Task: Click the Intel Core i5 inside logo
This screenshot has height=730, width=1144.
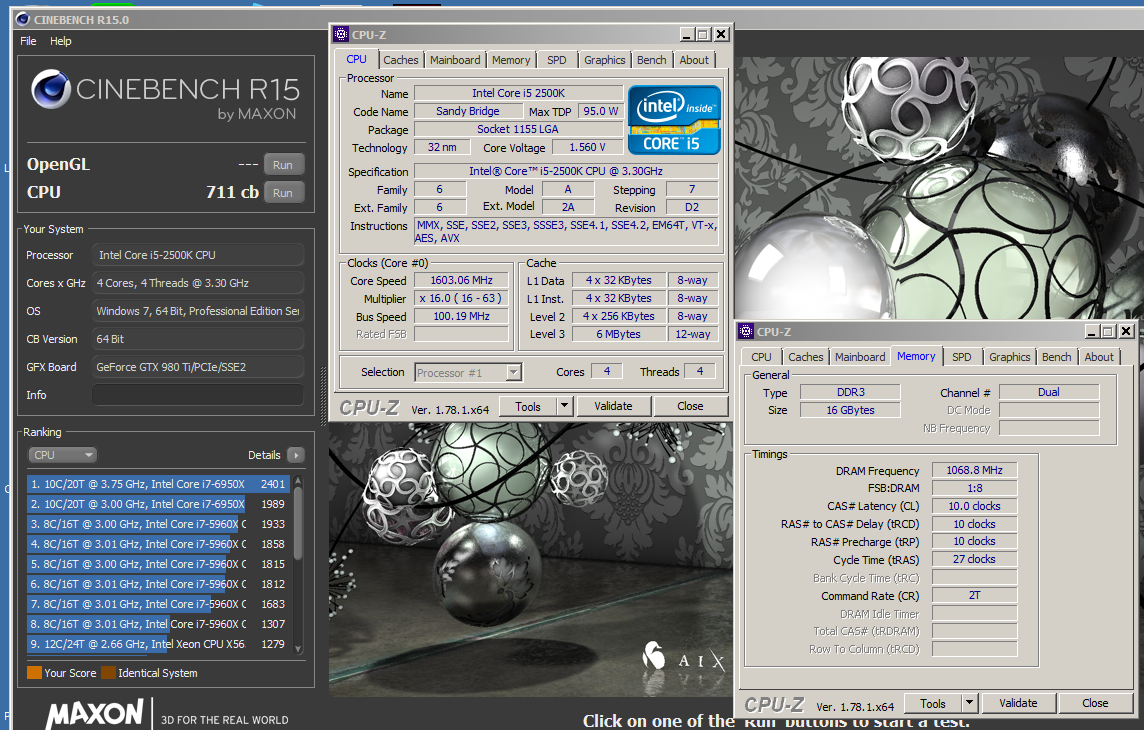Action: [674, 120]
